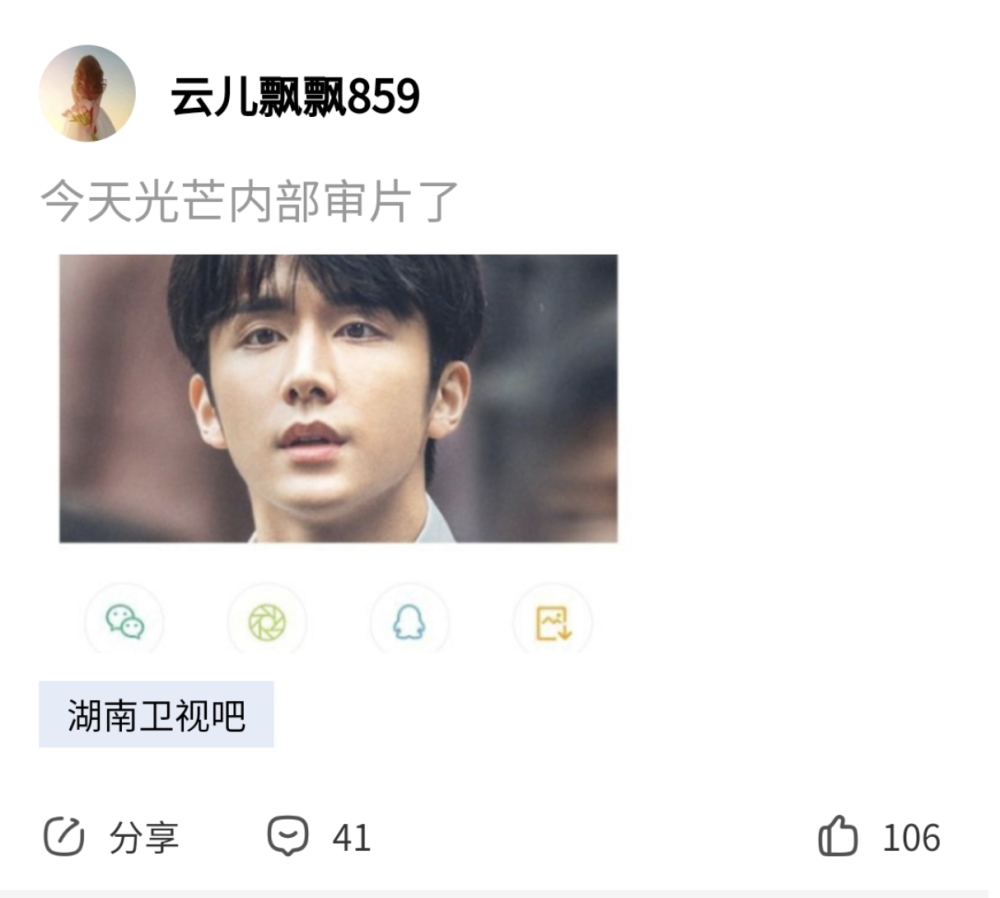The image size is (1000, 898).
Task: View the 41 comments count
Action: click(x=351, y=838)
